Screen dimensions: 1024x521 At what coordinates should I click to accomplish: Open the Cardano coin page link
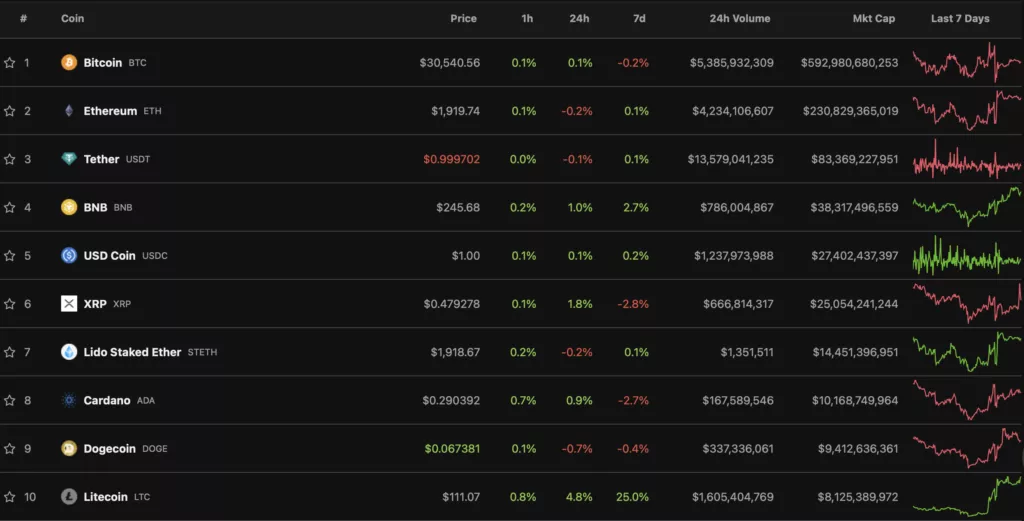[106, 400]
